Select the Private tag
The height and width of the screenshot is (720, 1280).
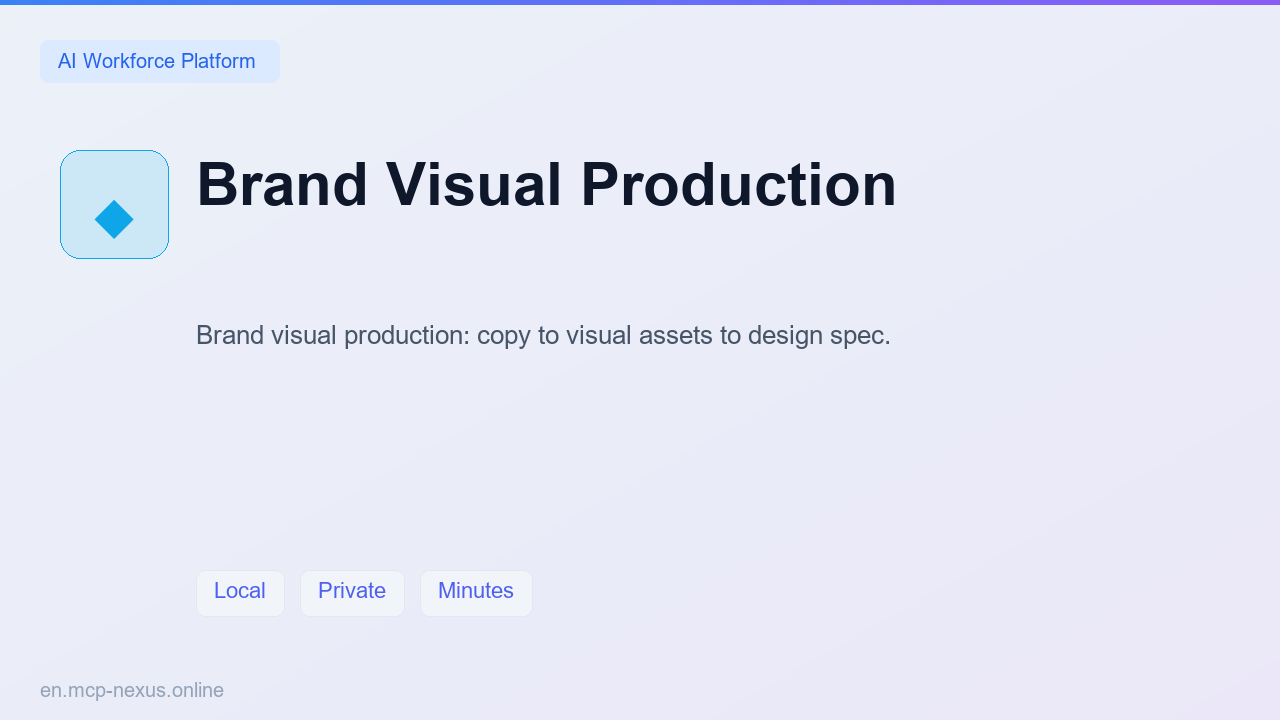point(352,593)
